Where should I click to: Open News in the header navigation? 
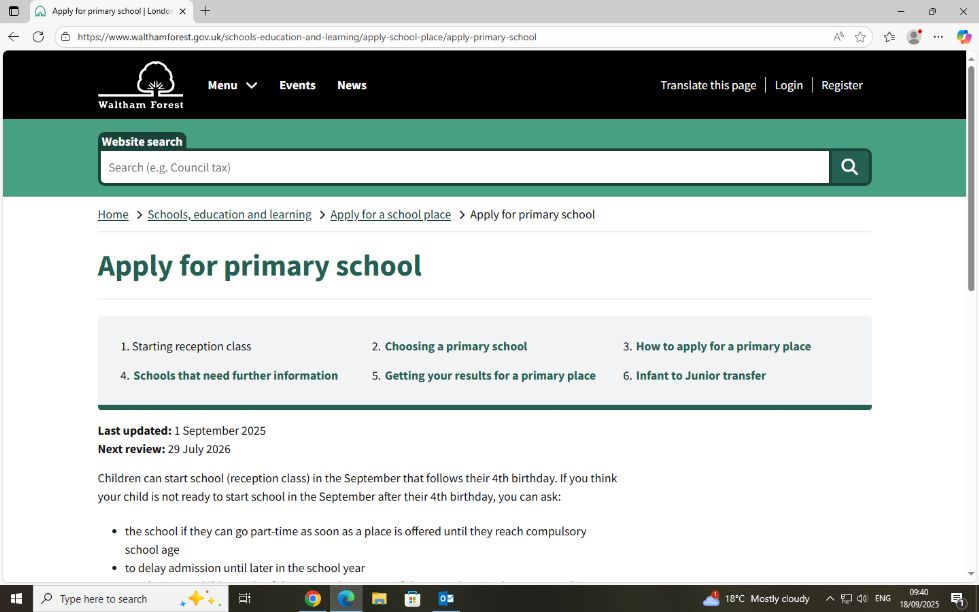[352, 85]
